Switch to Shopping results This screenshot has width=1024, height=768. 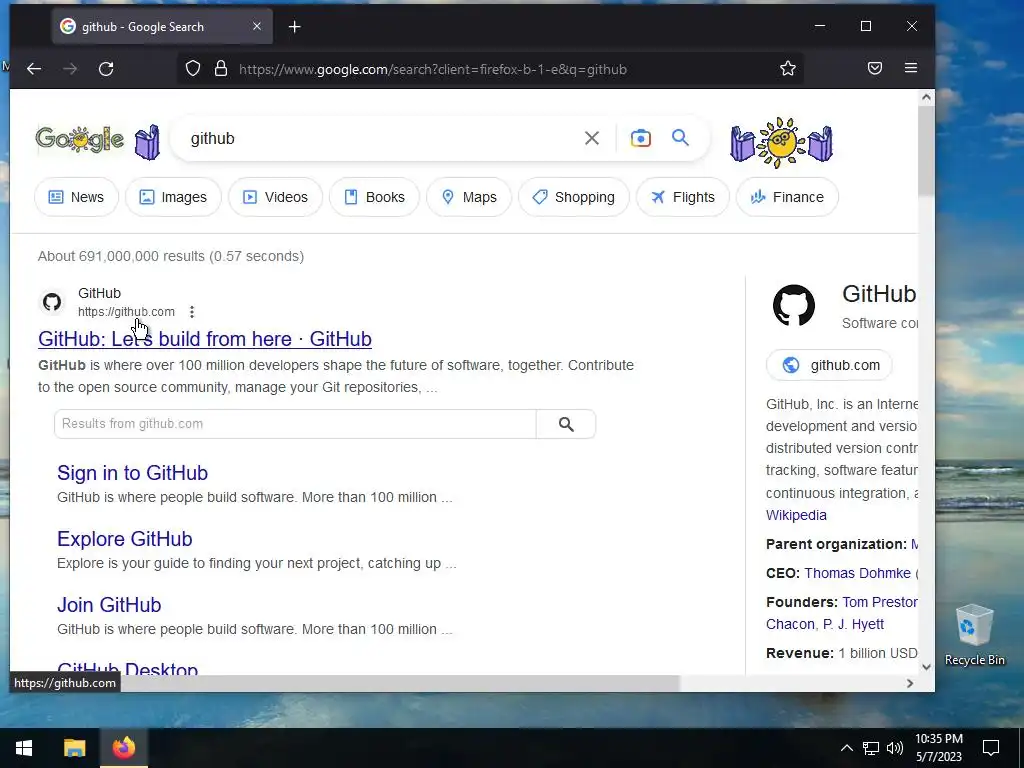pyautogui.click(x=573, y=197)
